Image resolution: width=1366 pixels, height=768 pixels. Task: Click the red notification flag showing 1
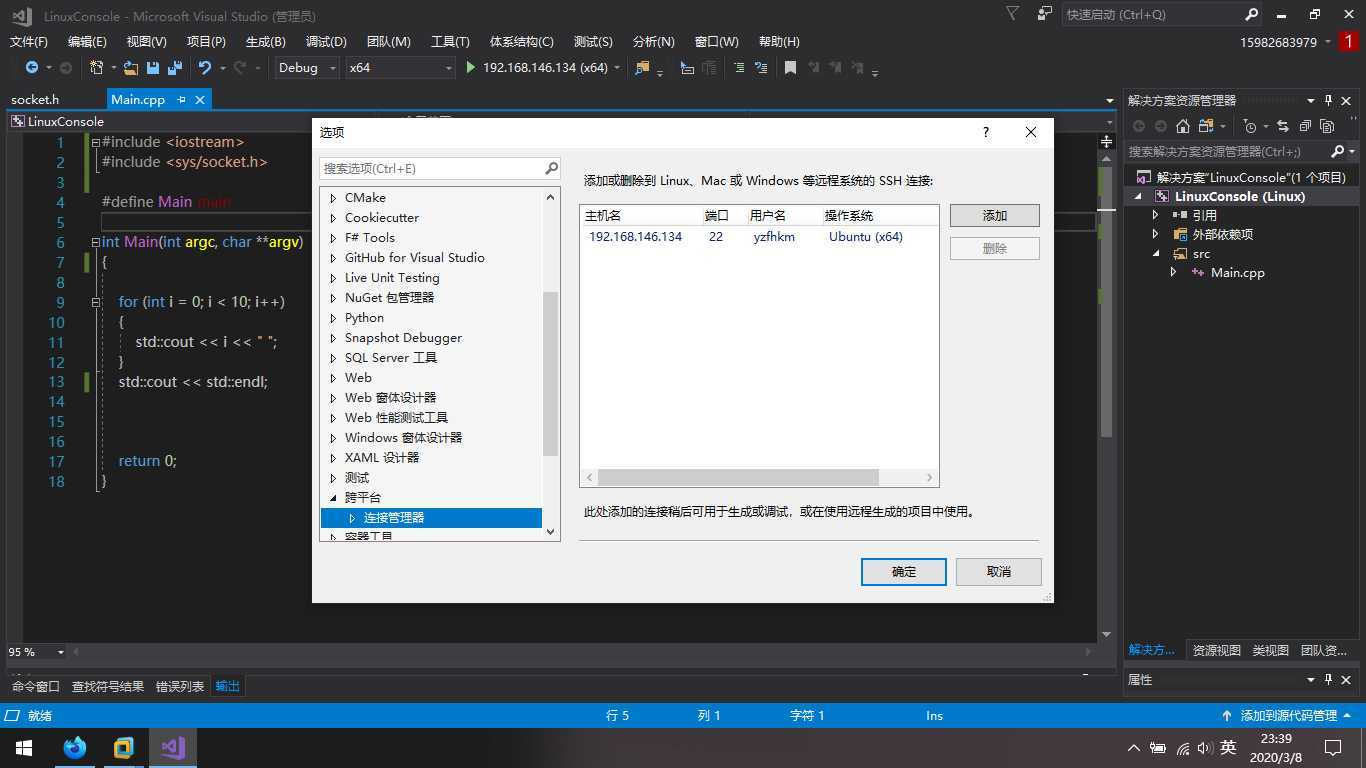(x=1348, y=42)
